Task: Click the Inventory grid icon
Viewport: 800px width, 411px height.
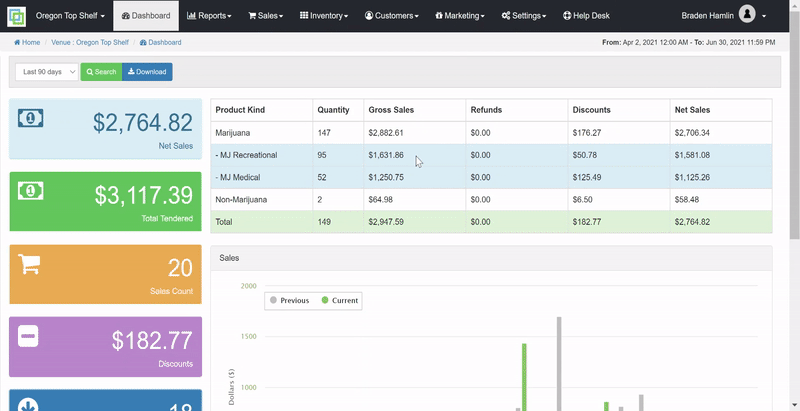Action: coord(304,16)
